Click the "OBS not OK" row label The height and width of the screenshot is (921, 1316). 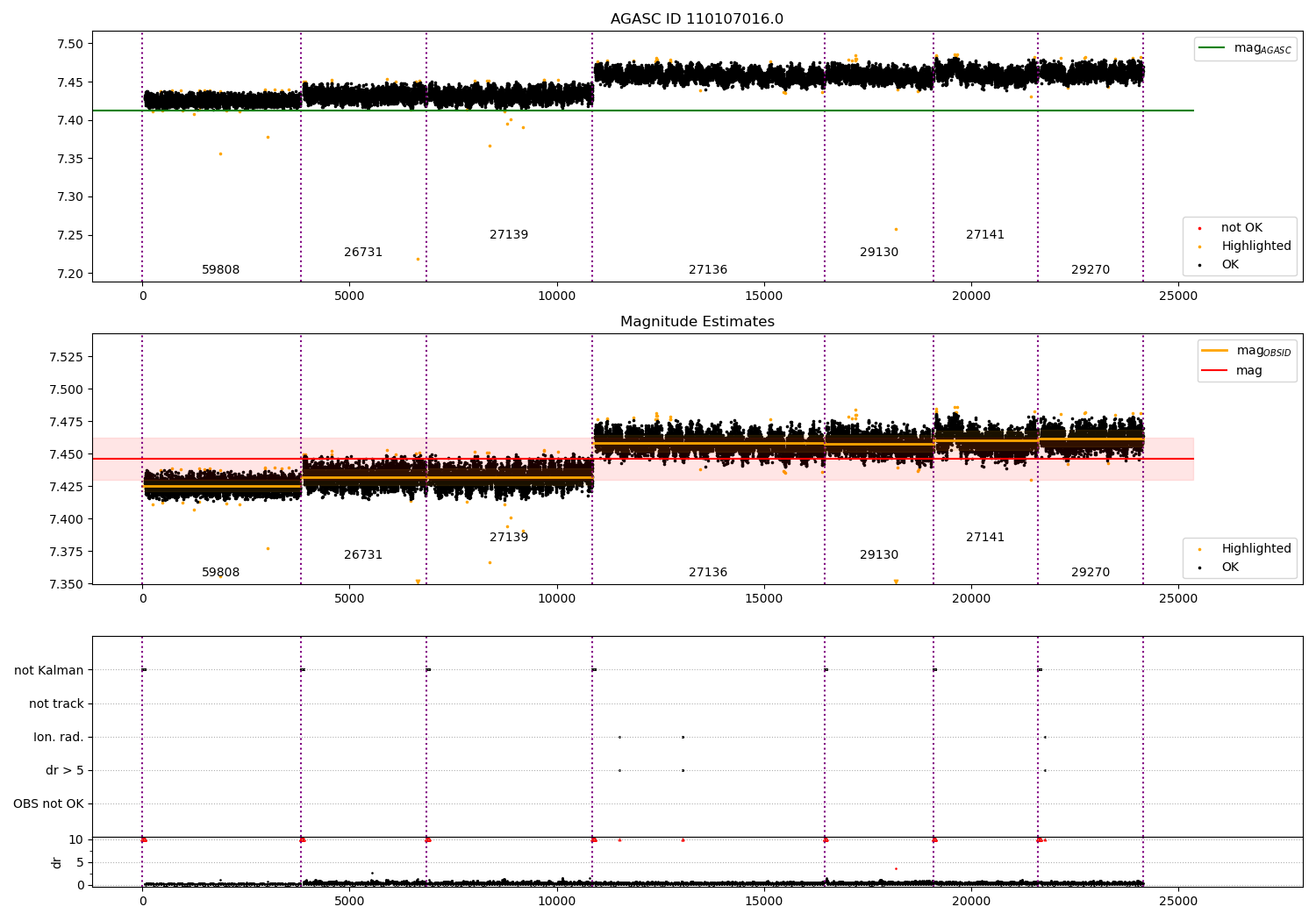coord(48,804)
